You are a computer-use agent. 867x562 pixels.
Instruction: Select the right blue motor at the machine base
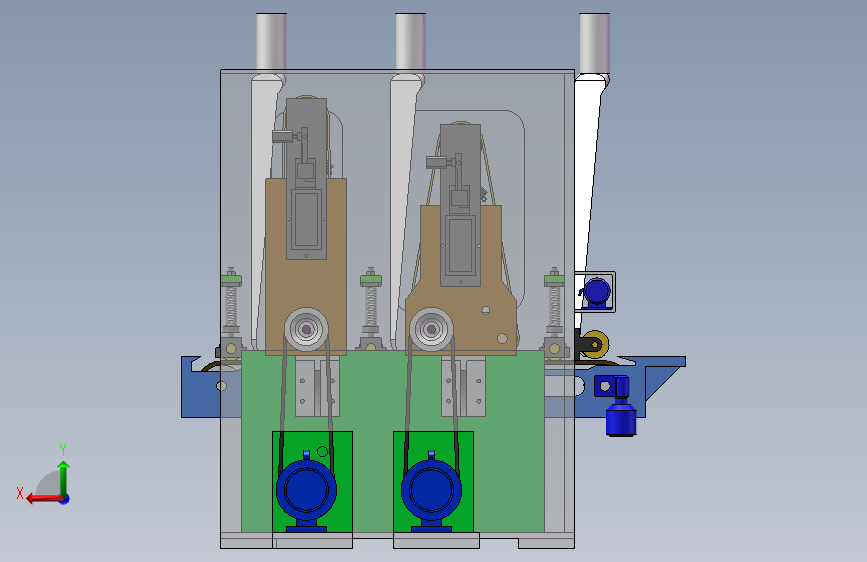431,491
